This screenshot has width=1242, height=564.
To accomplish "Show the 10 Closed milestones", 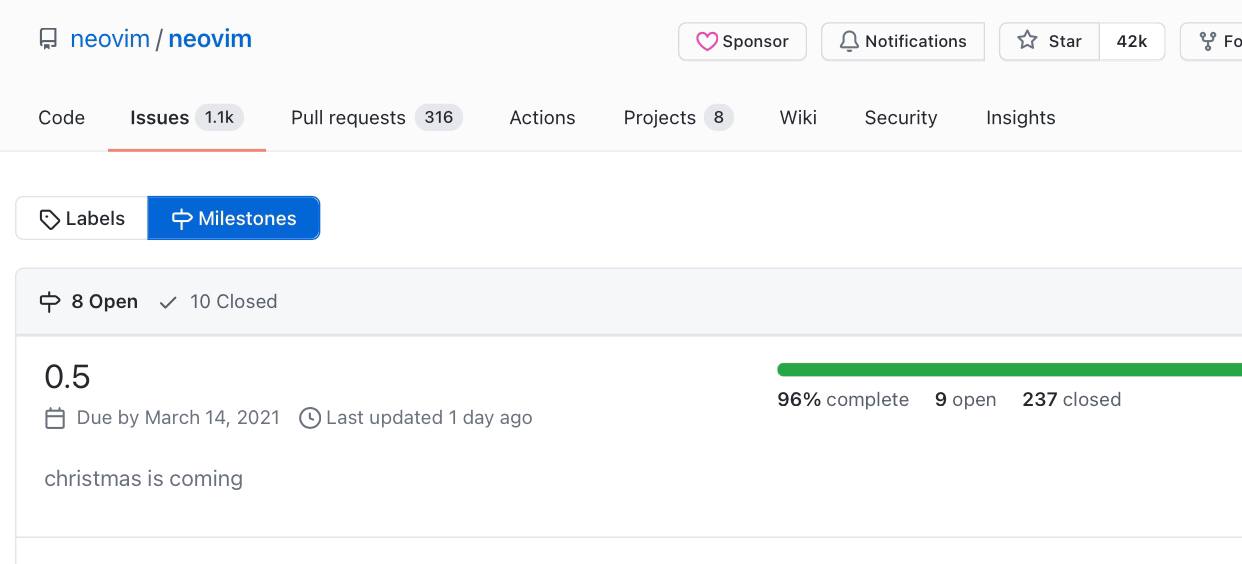I will 218,302.
